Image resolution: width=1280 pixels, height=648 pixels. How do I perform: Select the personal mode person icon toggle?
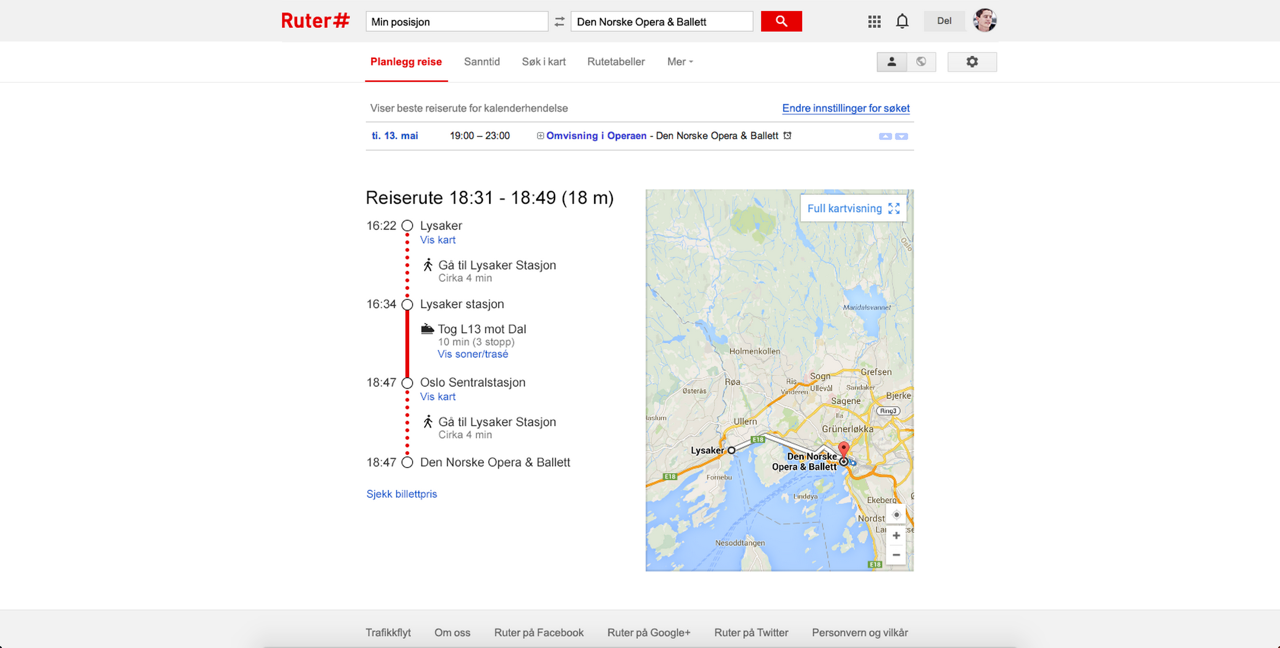click(x=892, y=62)
